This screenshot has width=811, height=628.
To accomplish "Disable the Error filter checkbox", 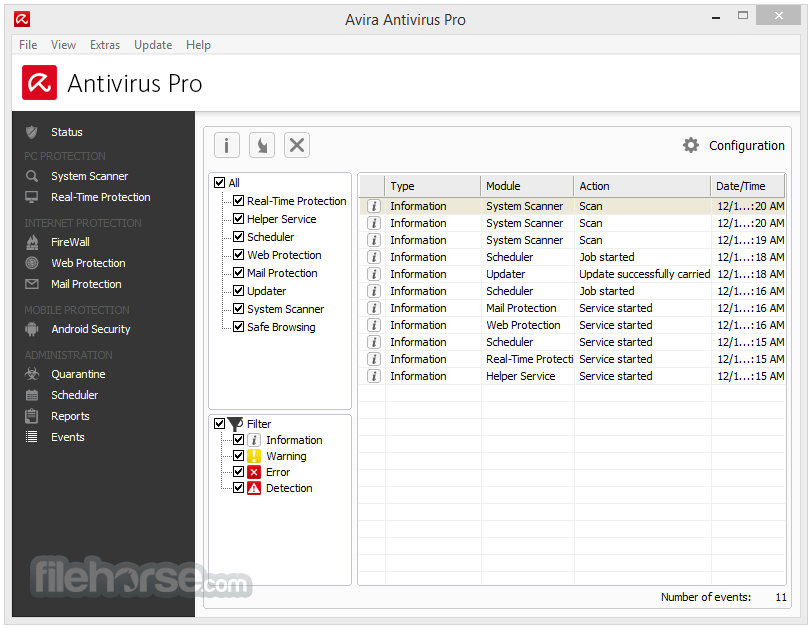I will click(x=238, y=472).
